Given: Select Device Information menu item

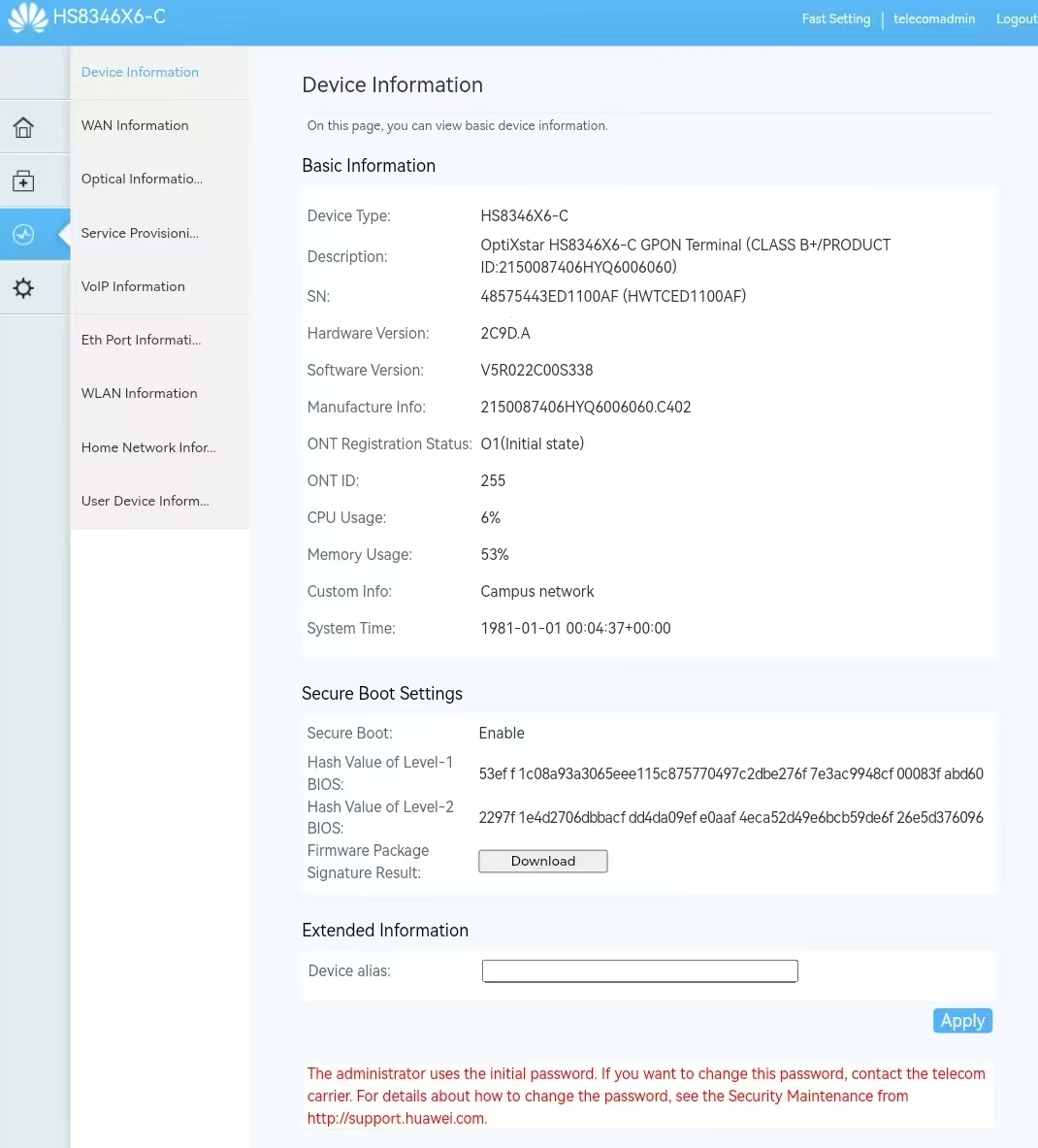Looking at the screenshot, I should tap(140, 72).
